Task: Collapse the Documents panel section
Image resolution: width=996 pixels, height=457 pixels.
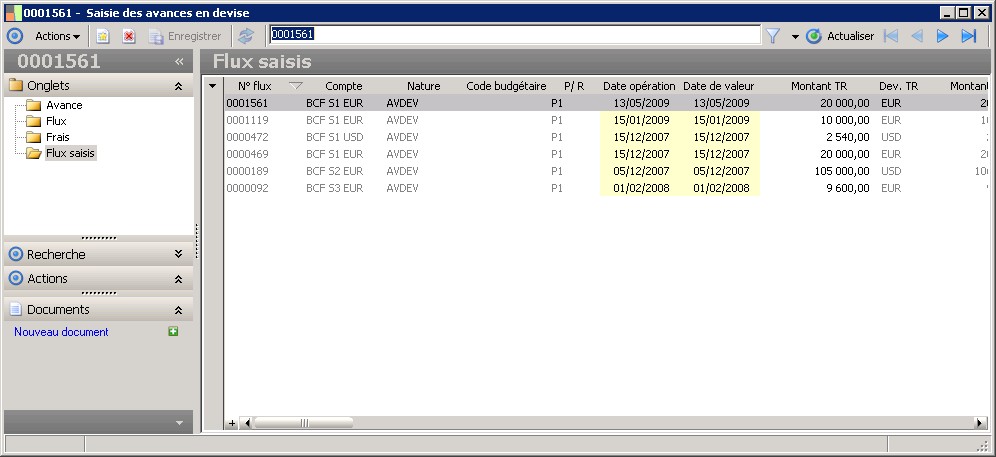Action: [x=178, y=310]
